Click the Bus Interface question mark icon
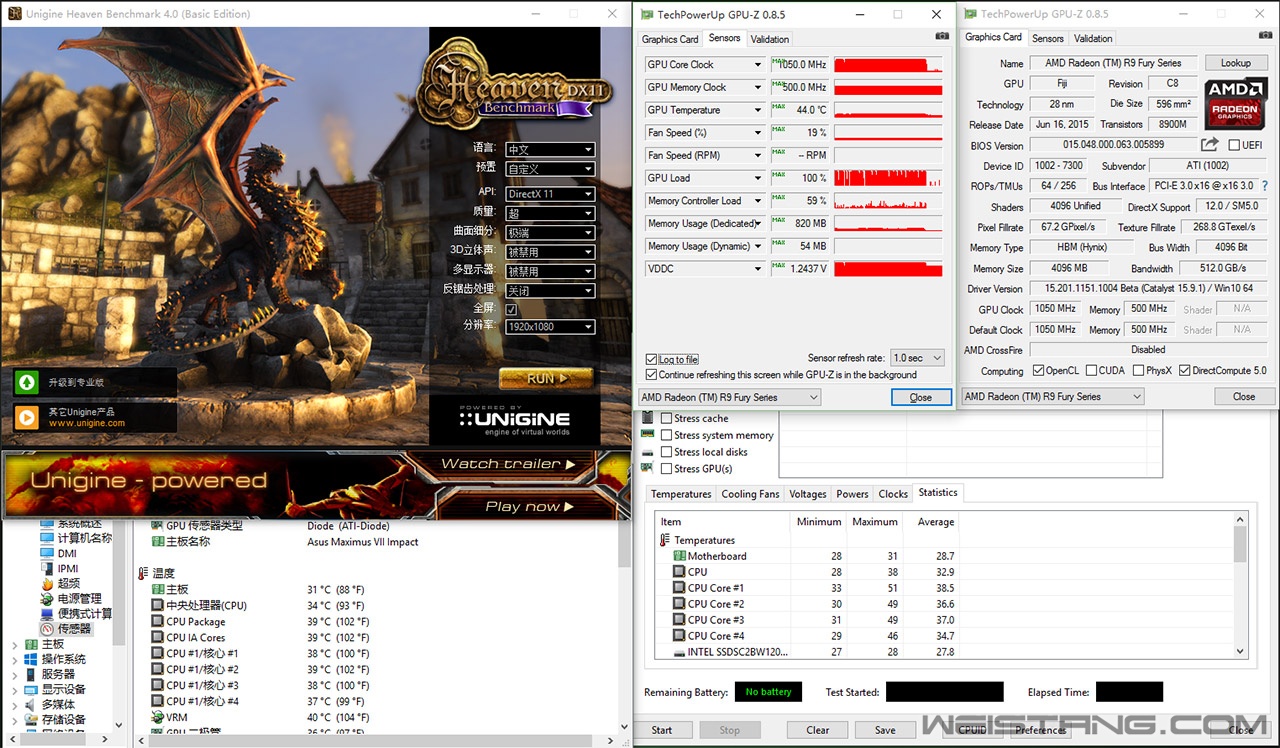1280x748 pixels. point(1265,186)
